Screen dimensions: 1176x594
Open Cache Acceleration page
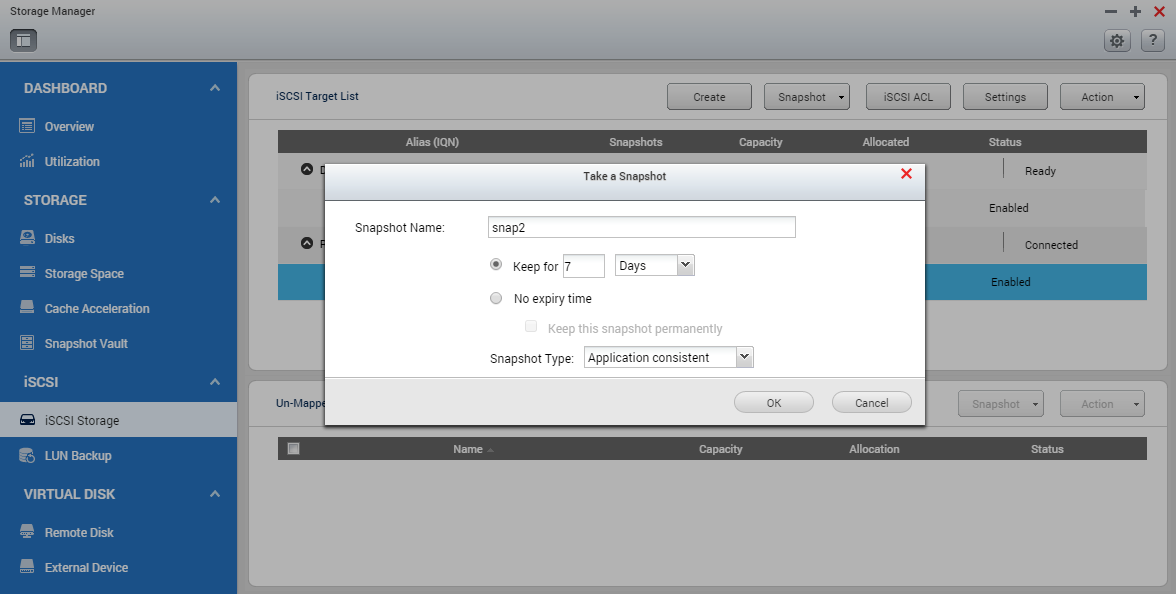(x=97, y=308)
